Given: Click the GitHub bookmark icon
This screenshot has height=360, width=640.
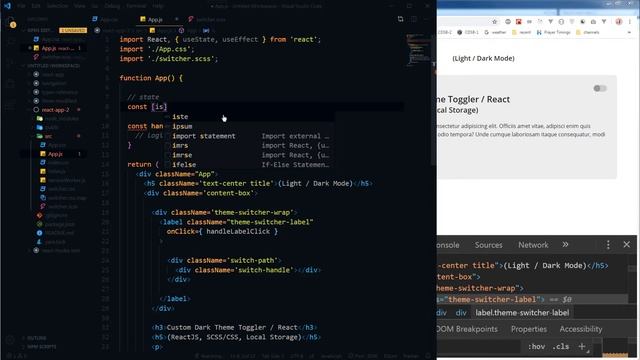Looking at the screenshot, I should pos(459,32).
